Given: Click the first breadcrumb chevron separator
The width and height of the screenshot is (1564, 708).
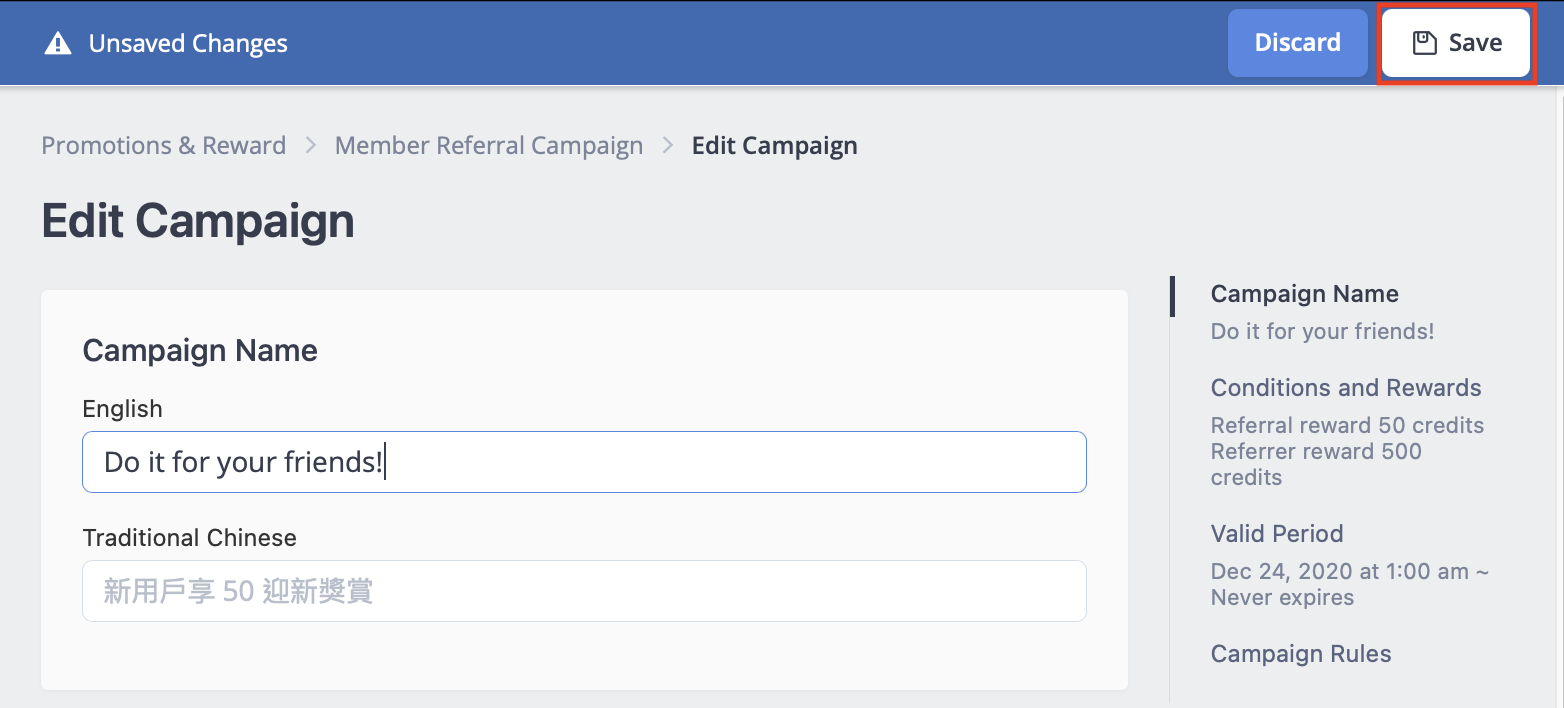Looking at the screenshot, I should coord(311,145).
